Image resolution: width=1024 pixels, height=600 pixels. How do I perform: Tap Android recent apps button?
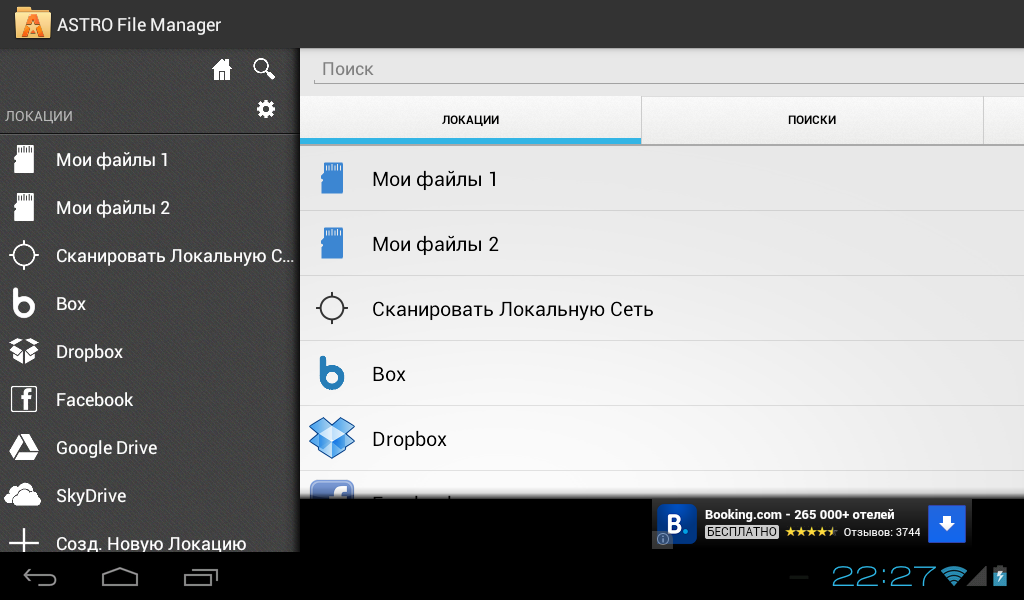pos(200,577)
